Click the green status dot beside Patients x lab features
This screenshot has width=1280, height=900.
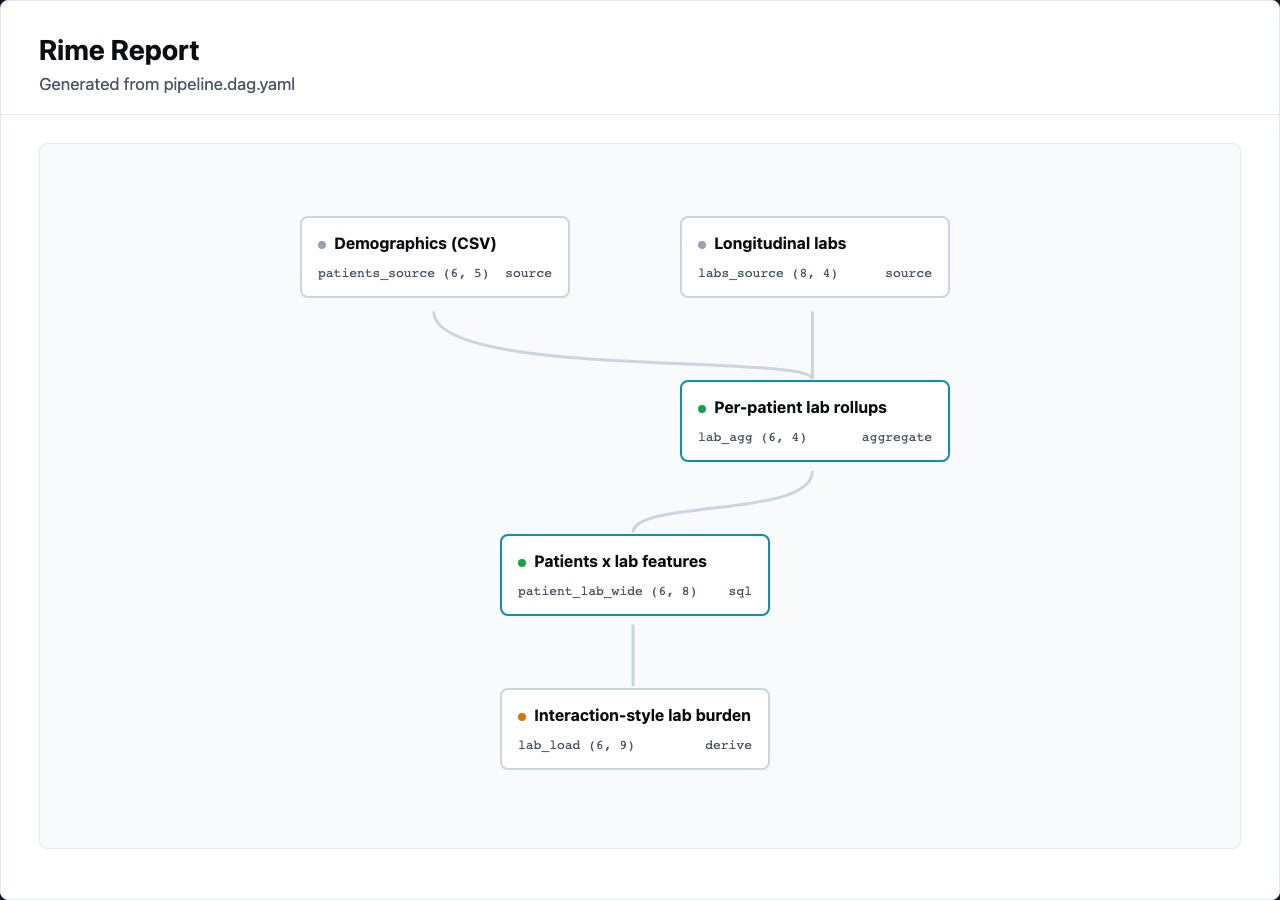522,562
